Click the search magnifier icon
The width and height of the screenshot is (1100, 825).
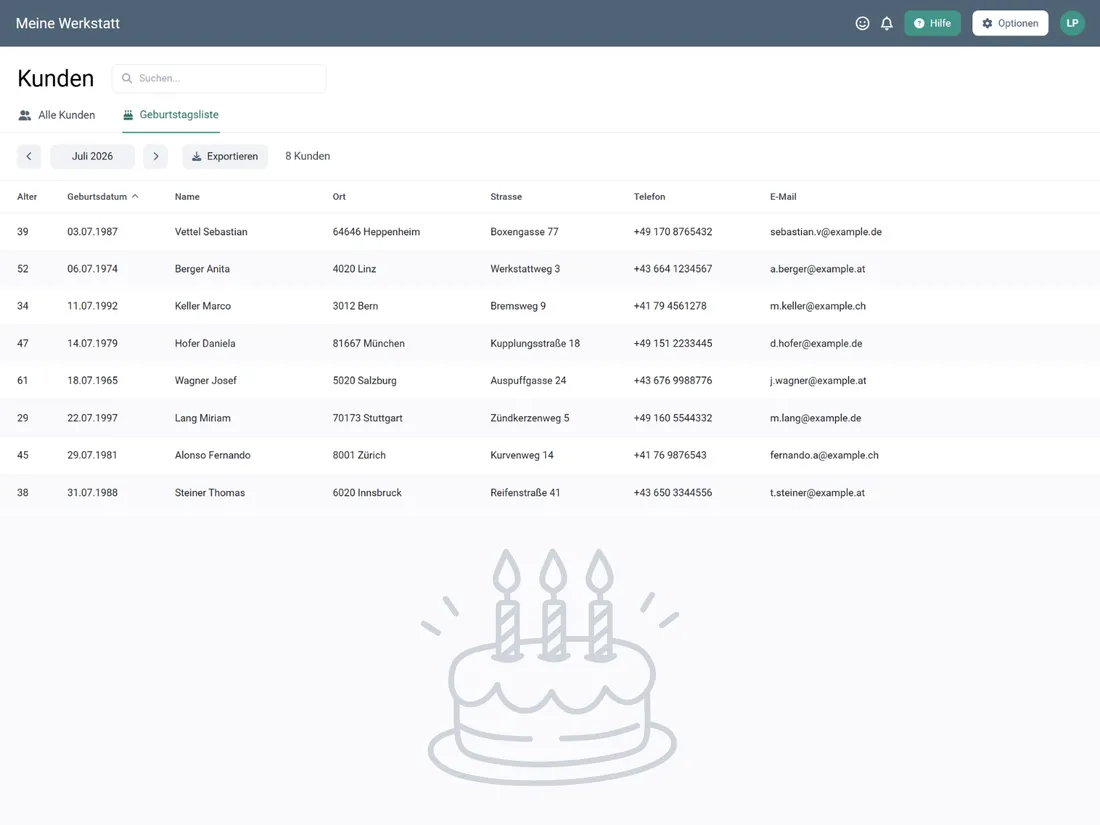pos(127,79)
